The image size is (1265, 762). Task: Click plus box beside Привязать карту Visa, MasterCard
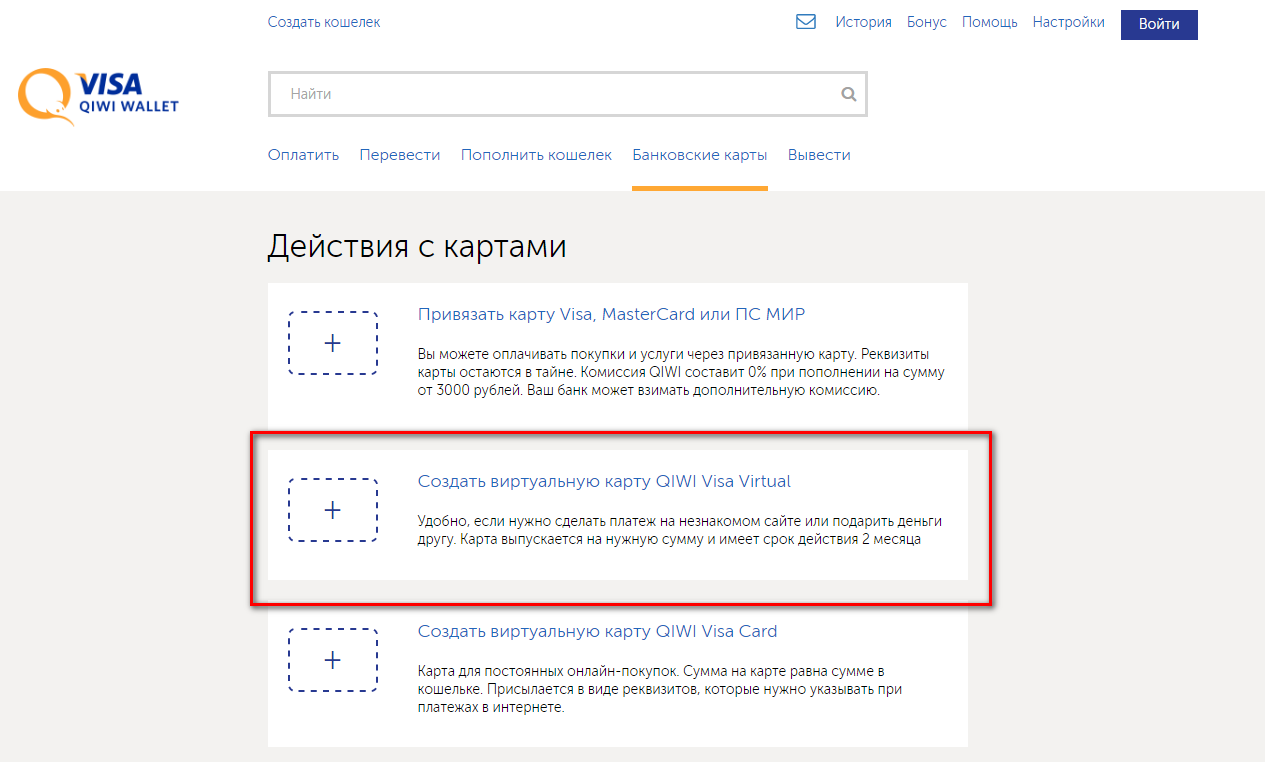coord(333,343)
